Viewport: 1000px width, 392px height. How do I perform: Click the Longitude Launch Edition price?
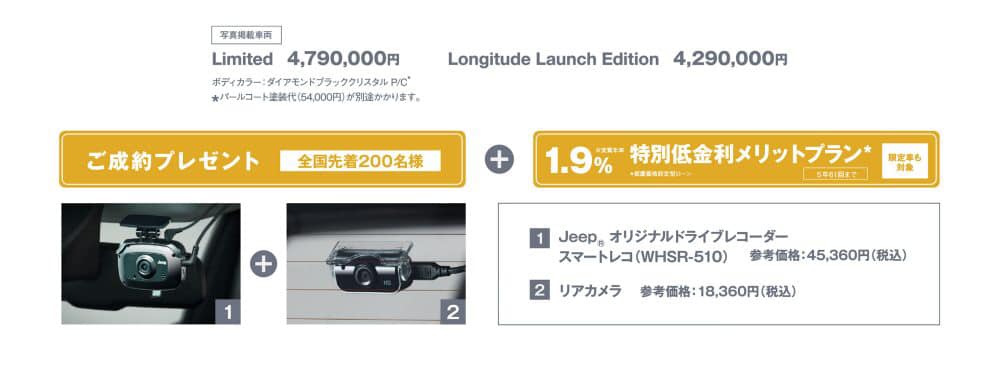pos(617,59)
